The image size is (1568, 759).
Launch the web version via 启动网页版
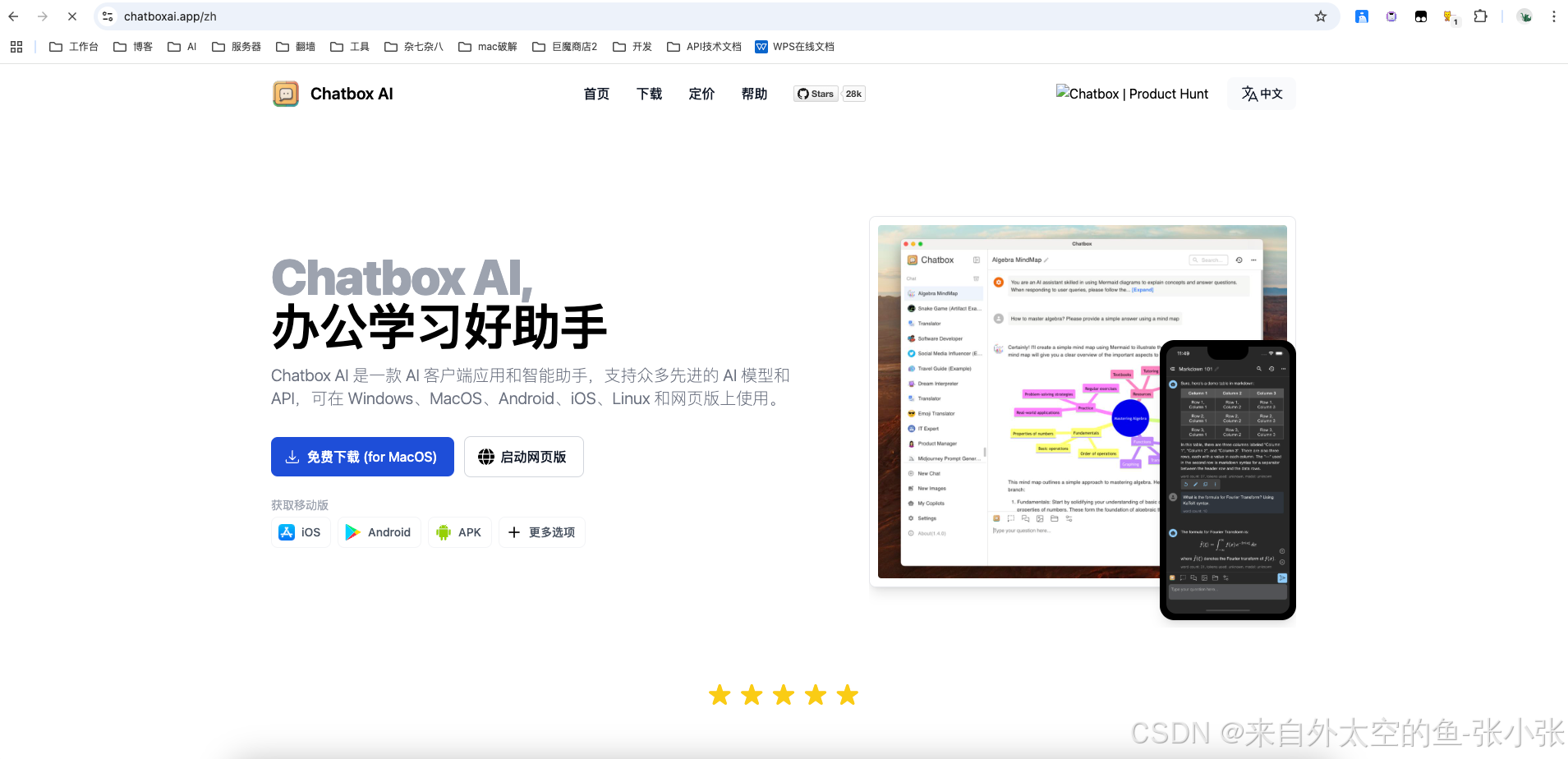524,457
